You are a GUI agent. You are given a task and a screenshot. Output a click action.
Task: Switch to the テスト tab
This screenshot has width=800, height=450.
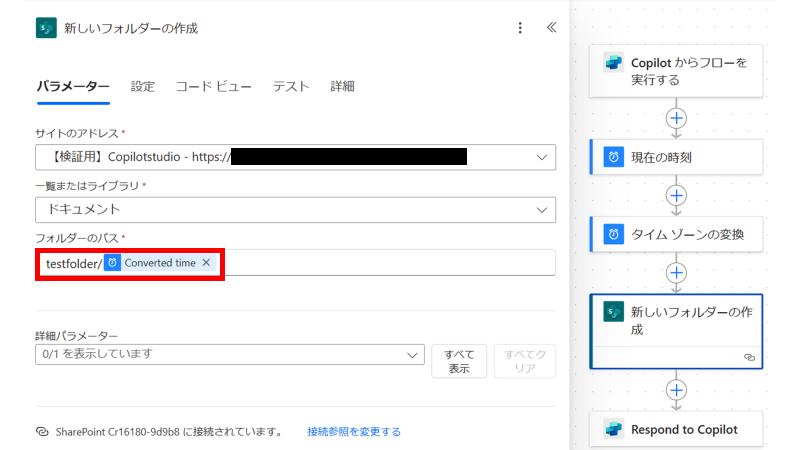[291, 86]
